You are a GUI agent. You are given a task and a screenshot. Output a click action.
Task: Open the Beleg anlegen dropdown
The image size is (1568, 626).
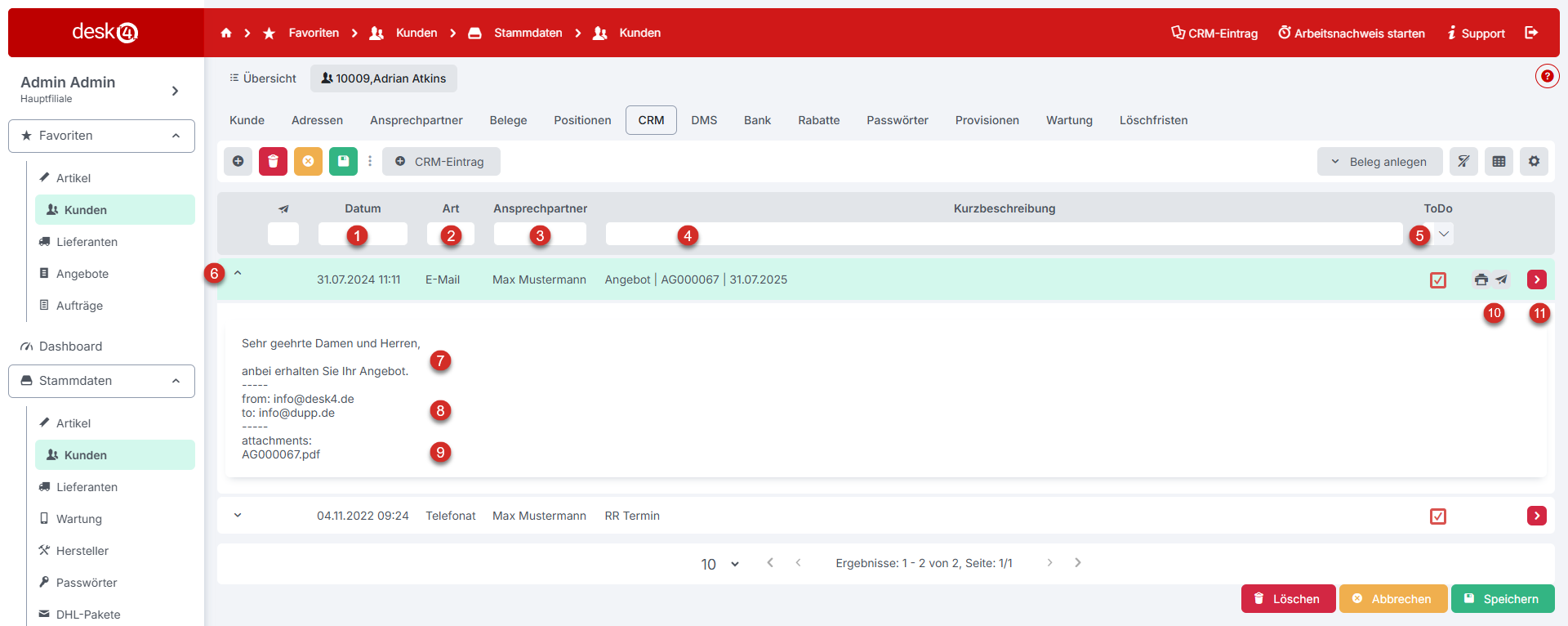click(1379, 162)
